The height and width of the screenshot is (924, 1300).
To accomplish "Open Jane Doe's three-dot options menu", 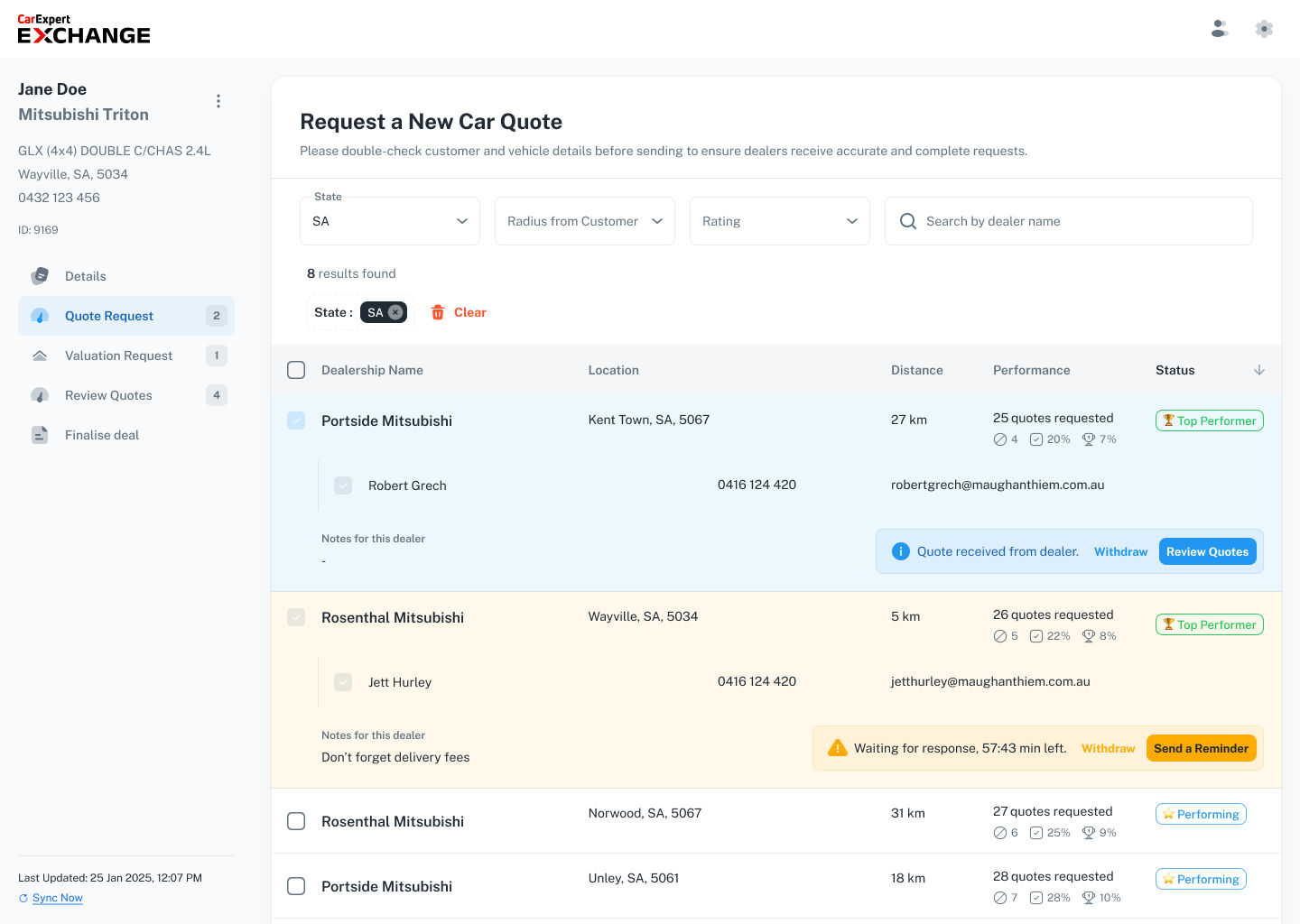I will (x=218, y=101).
